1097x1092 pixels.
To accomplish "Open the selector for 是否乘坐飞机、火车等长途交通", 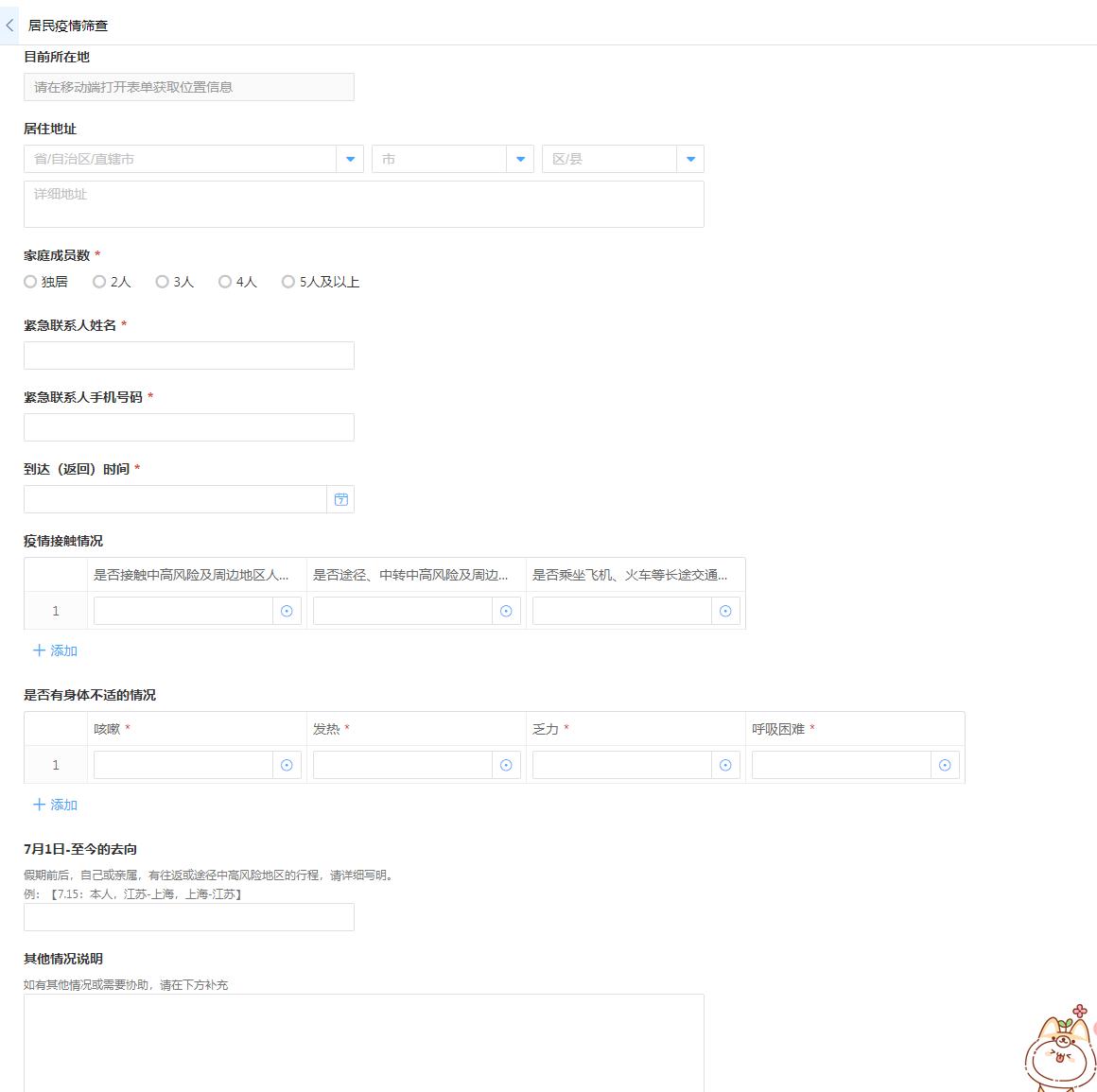I will coord(725,611).
